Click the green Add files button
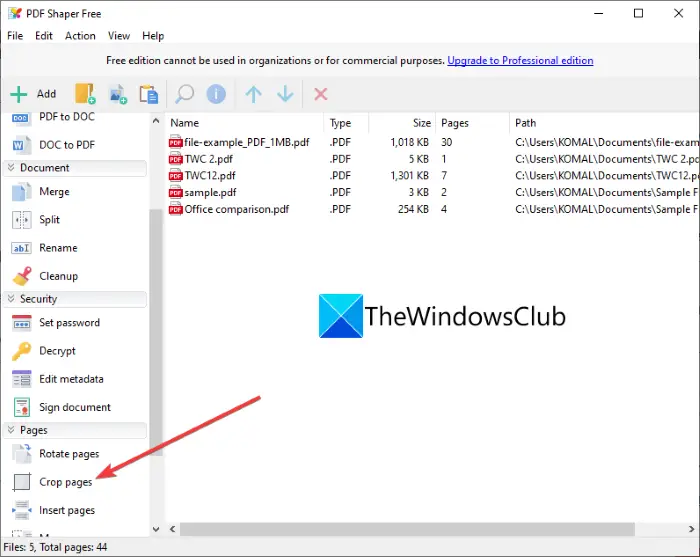The image size is (700, 557). click(x=33, y=94)
